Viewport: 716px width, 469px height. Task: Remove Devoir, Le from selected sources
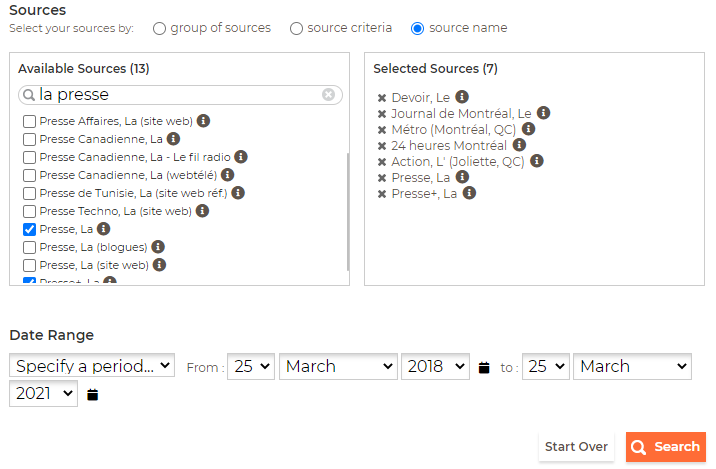(x=382, y=98)
